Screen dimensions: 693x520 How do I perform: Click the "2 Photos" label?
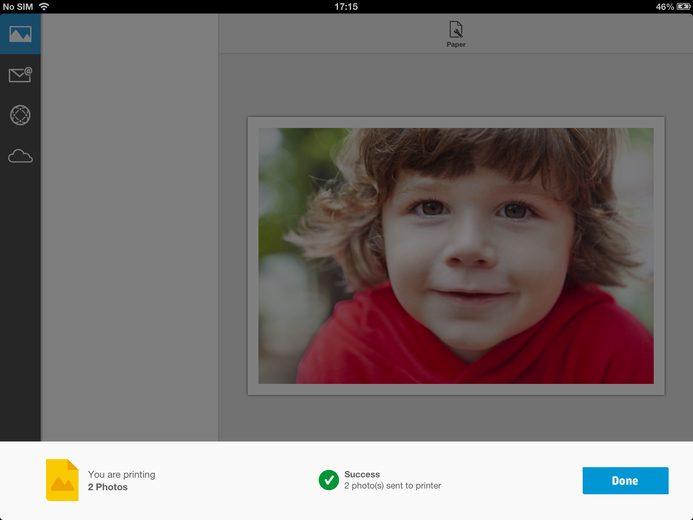coord(107,487)
